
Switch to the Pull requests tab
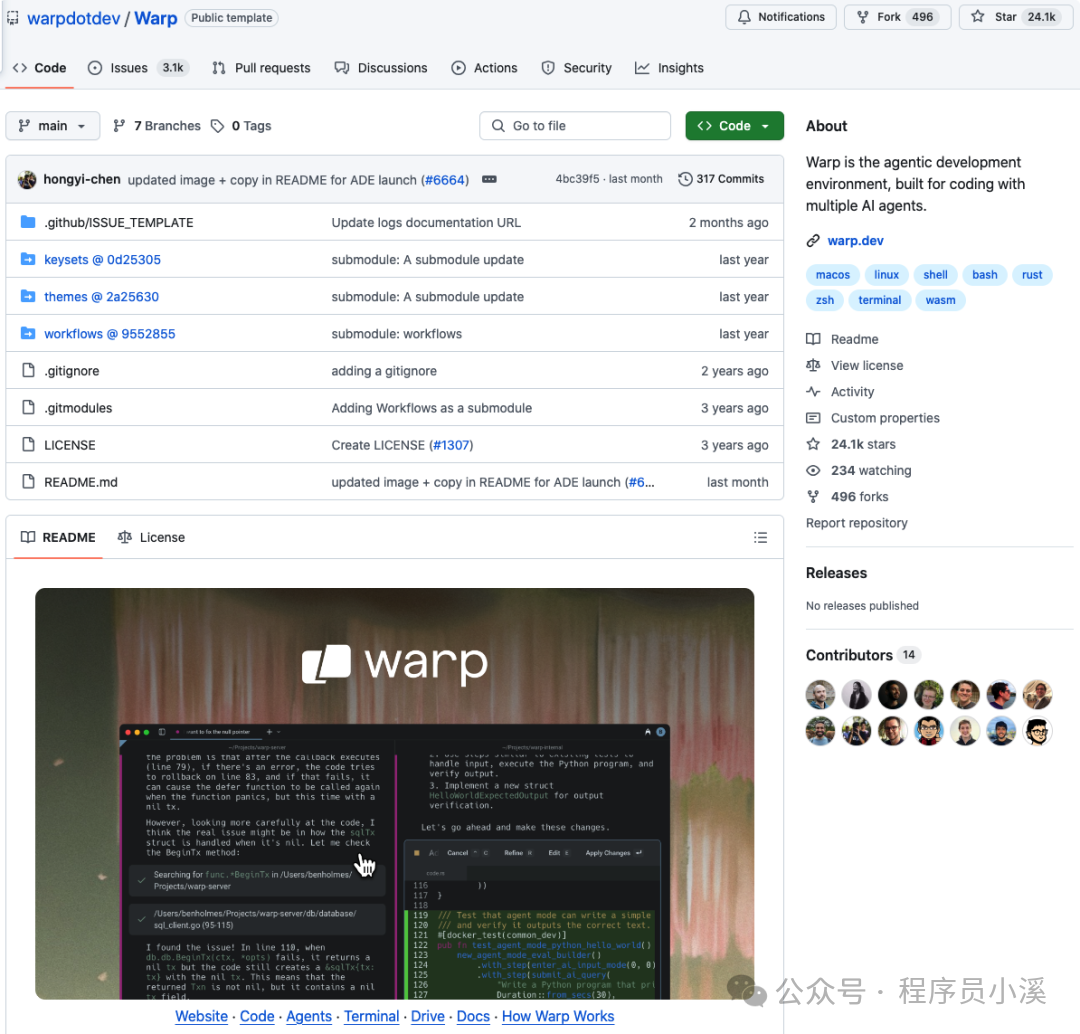pos(261,68)
